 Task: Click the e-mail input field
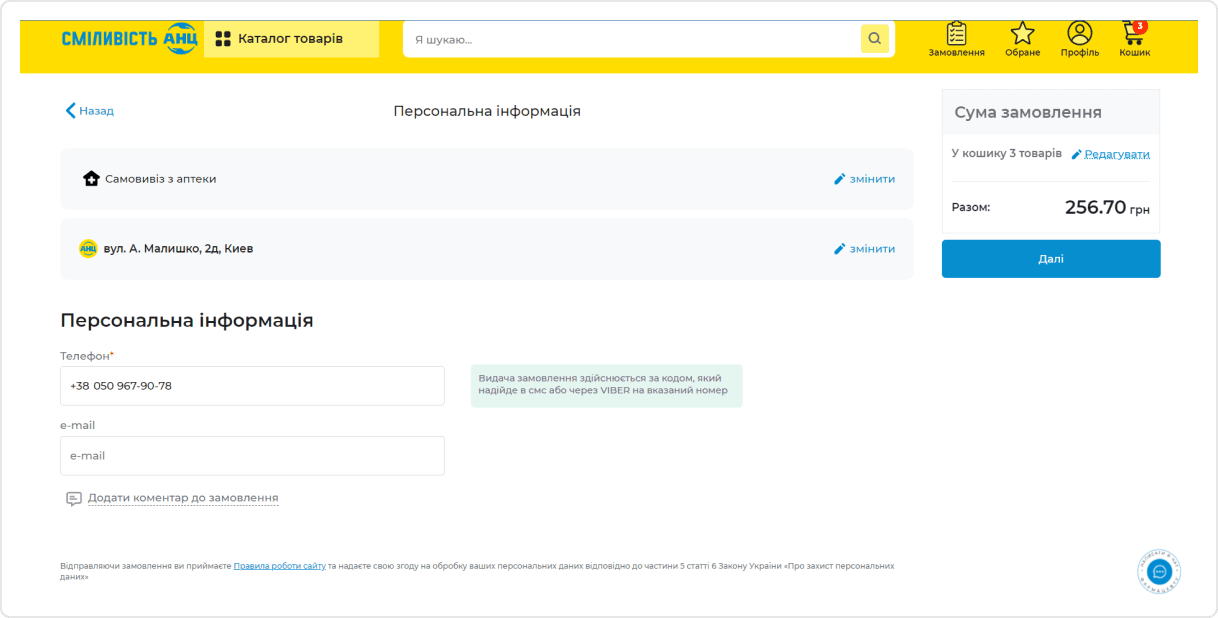[x=252, y=455]
